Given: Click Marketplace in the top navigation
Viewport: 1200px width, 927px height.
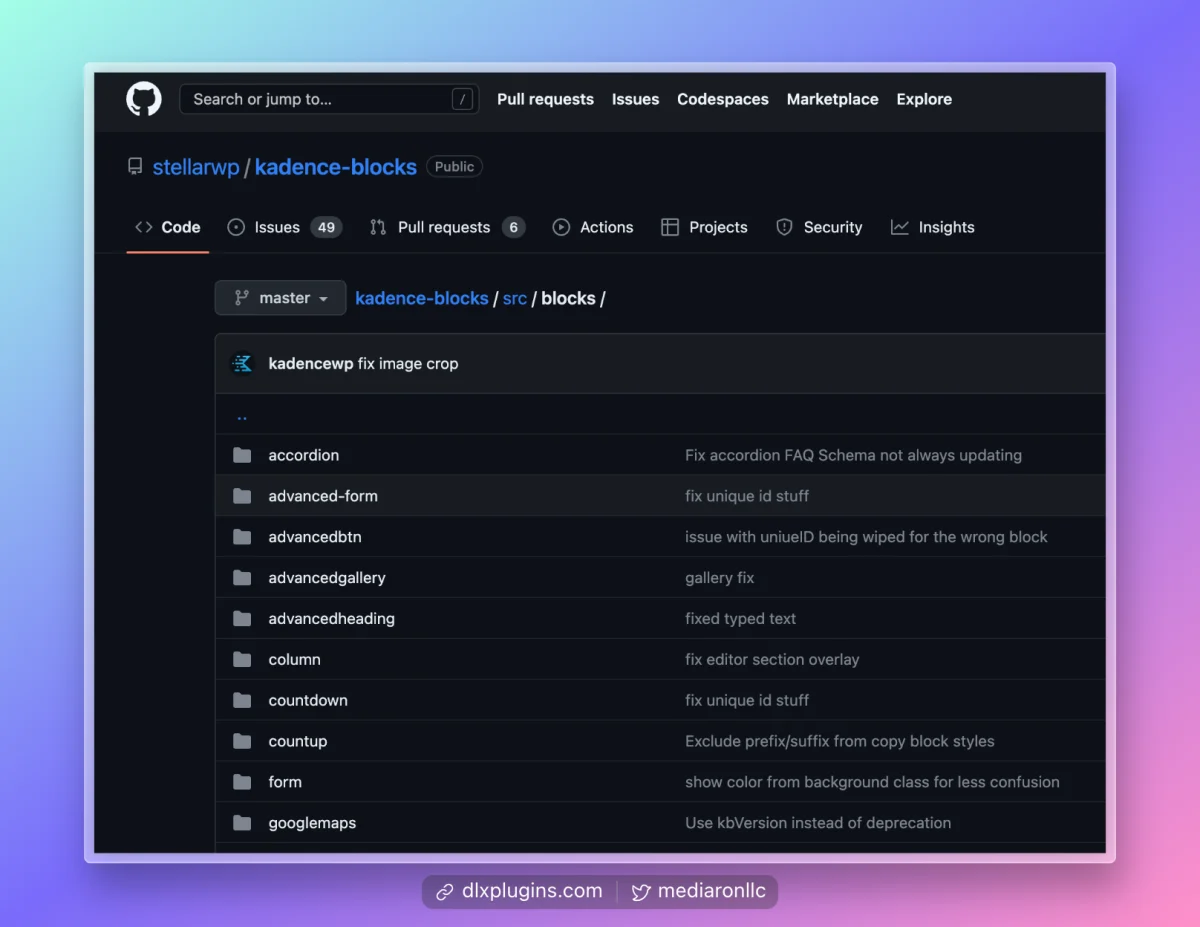Looking at the screenshot, I should click(x=832, y=99).
